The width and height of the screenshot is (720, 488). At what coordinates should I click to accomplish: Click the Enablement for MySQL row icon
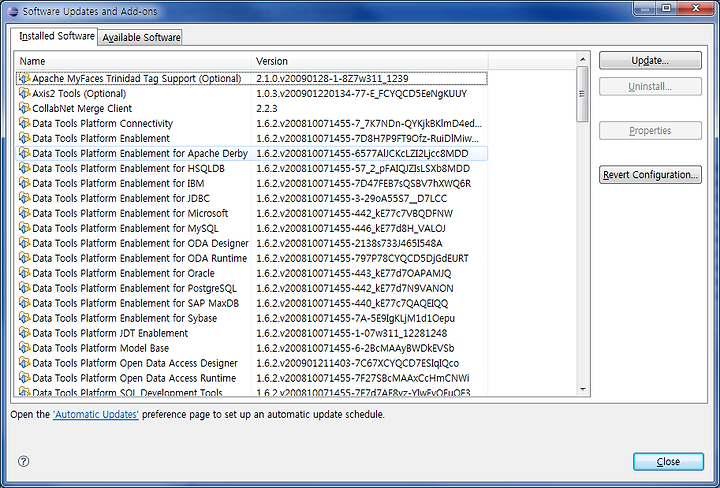point(24,228)
